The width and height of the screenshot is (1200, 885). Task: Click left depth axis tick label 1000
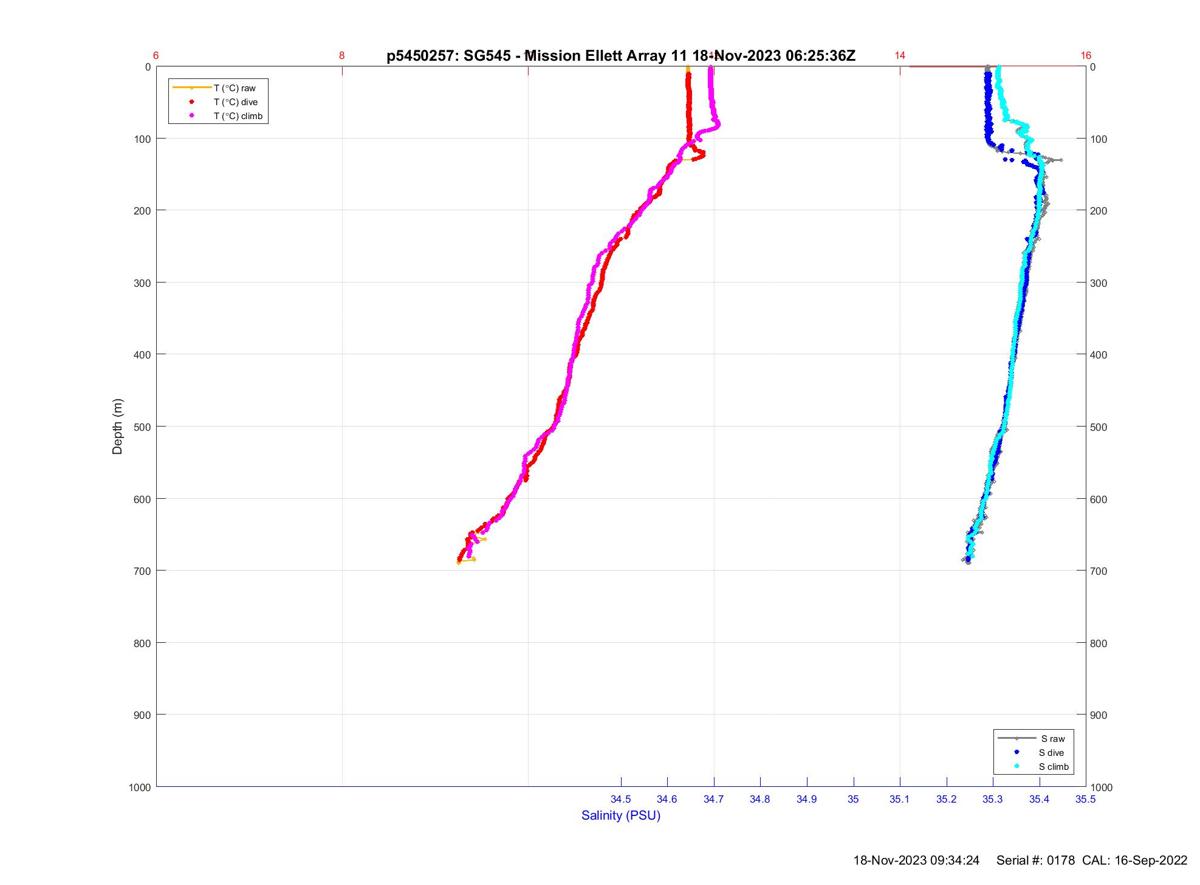(138, 787)
